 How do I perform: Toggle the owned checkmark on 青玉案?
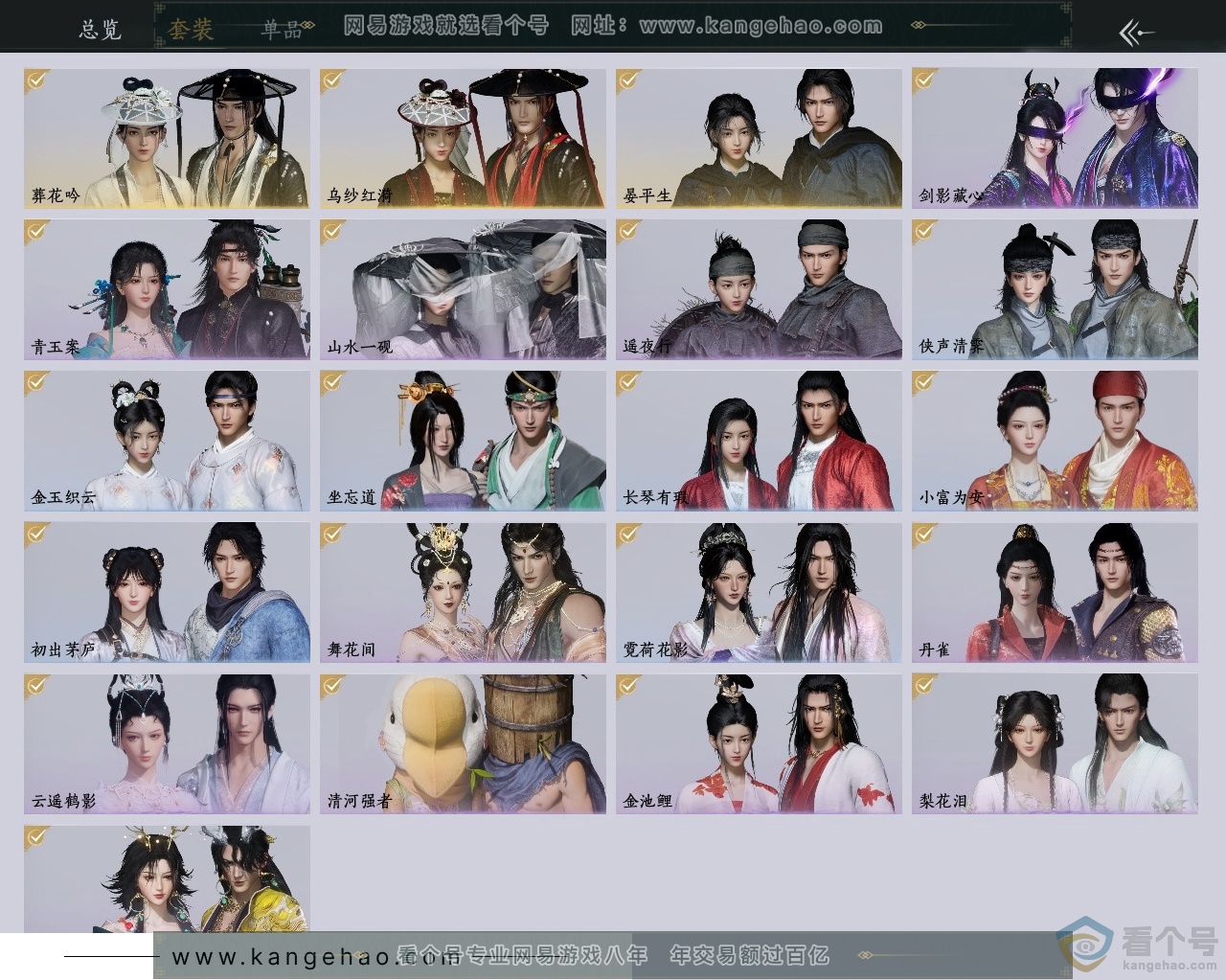point(36,231)
